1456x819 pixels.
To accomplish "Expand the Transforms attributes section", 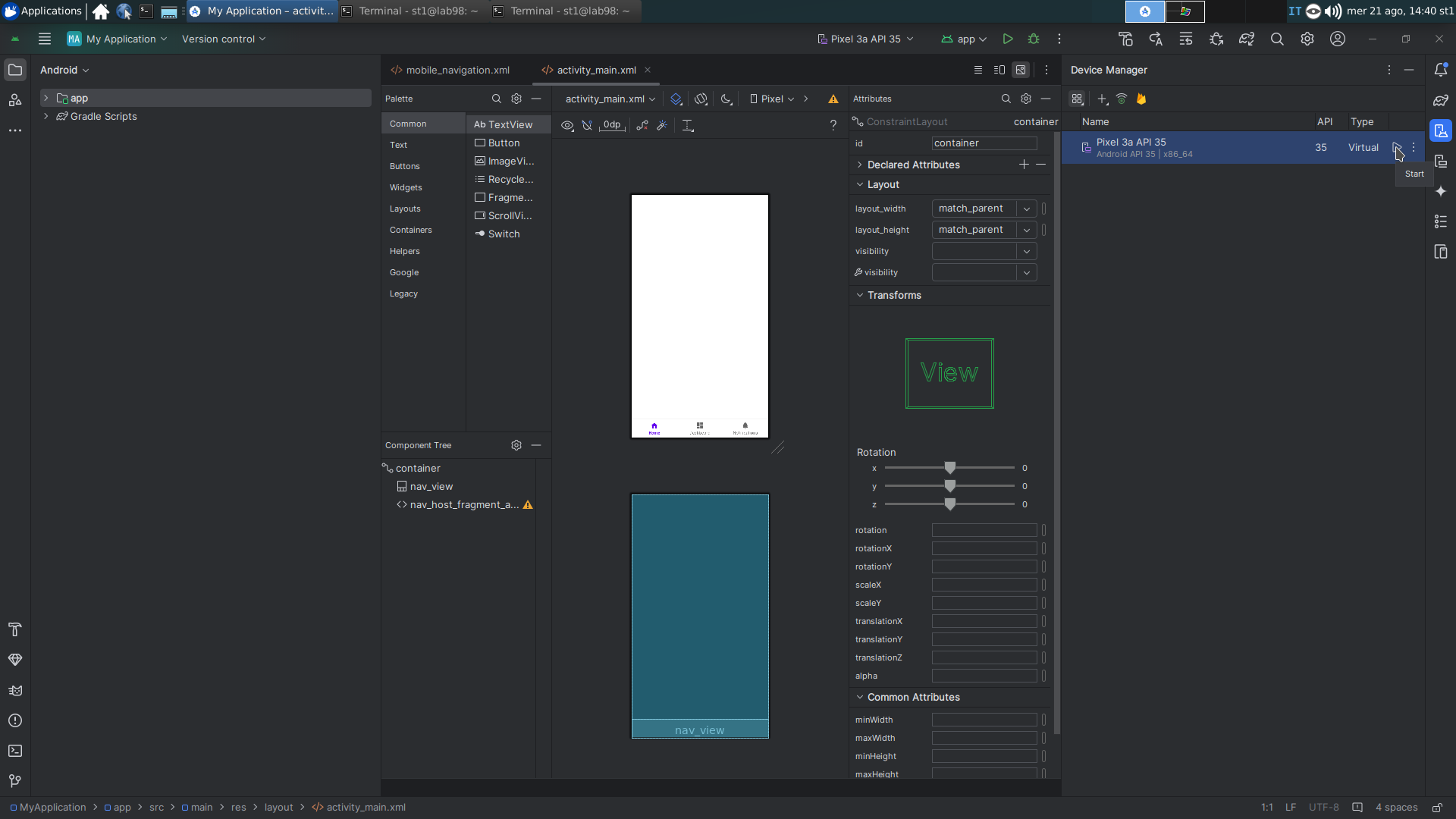I will [x=860, y=295].
